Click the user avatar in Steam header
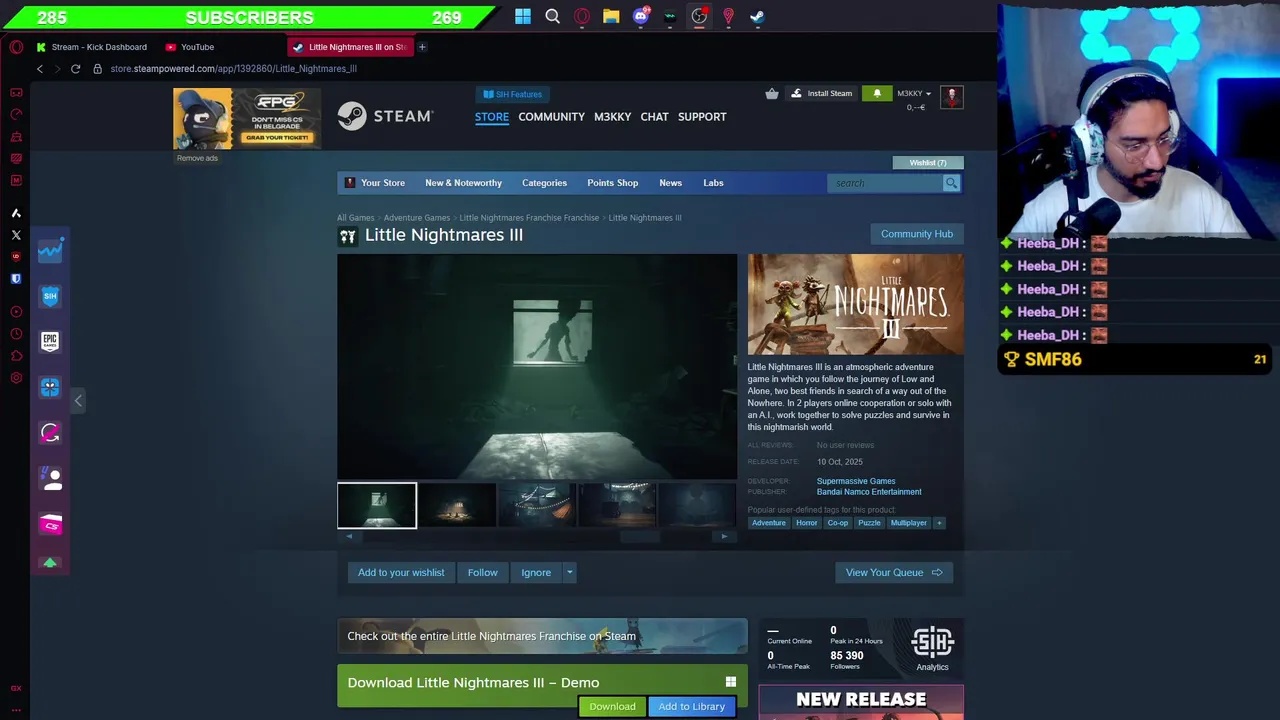Screen dimensions: 1280x720 click(951, 96)
